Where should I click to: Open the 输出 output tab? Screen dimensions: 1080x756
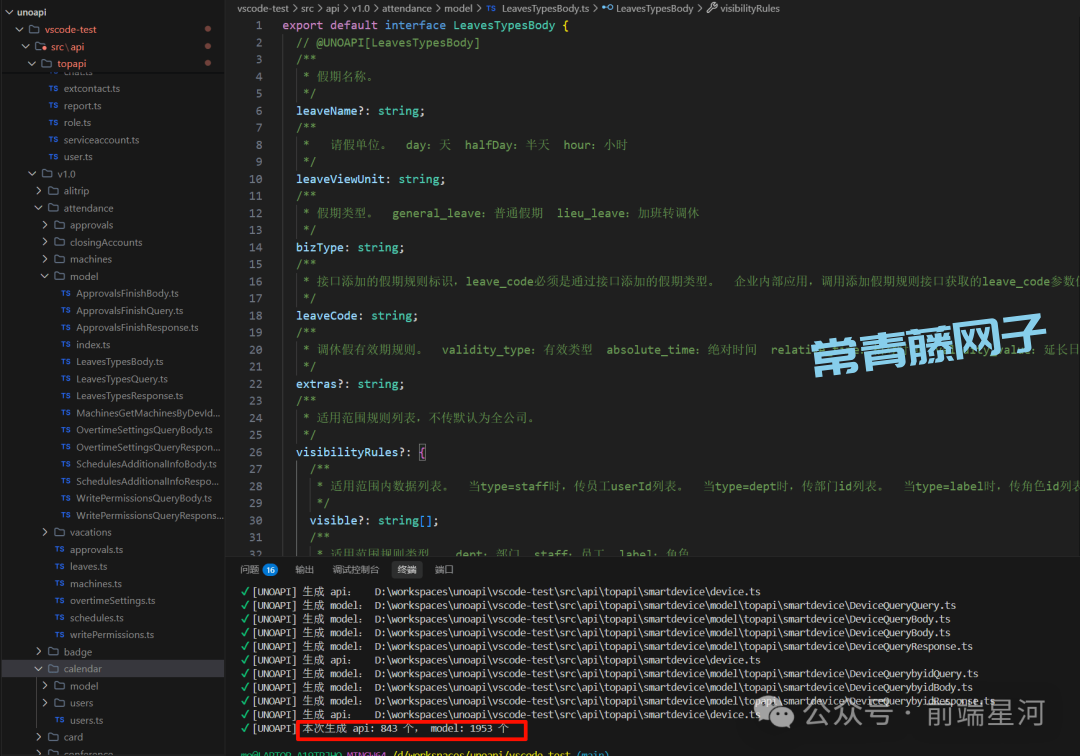304,570
